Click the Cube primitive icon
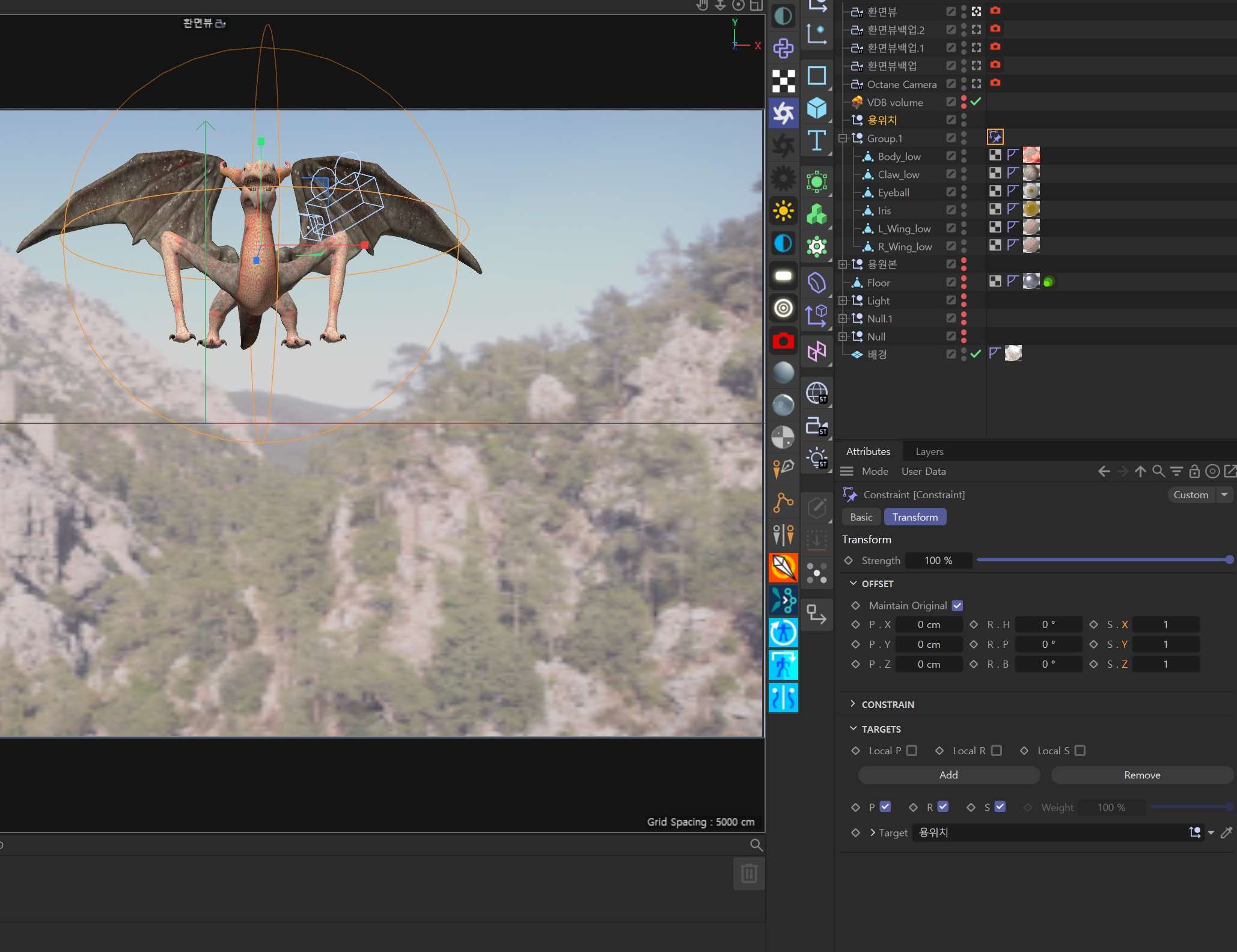 pyautogui.click(x=816, y=108)
